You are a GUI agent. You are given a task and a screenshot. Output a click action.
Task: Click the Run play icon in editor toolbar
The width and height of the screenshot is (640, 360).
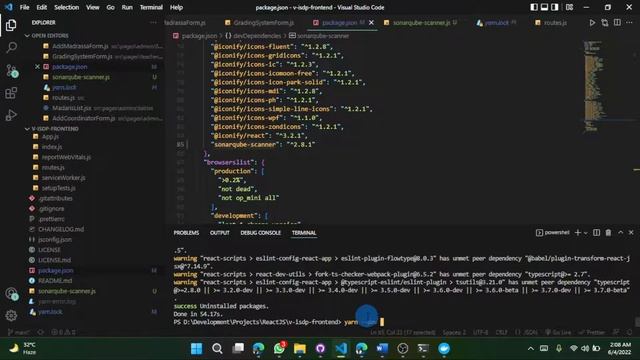coord(592,23)
